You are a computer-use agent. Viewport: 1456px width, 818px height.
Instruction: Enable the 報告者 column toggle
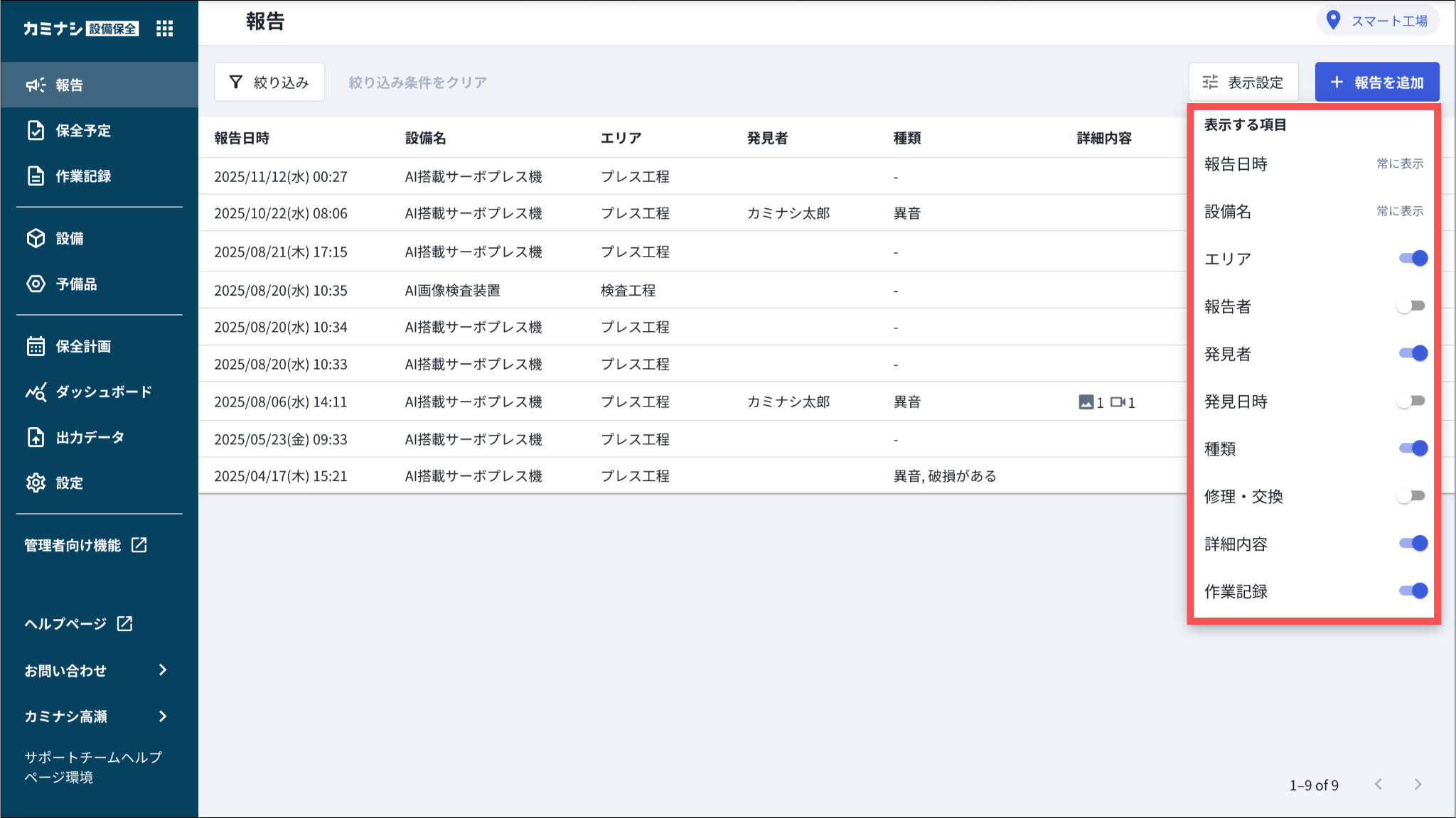click(1411, 306)
